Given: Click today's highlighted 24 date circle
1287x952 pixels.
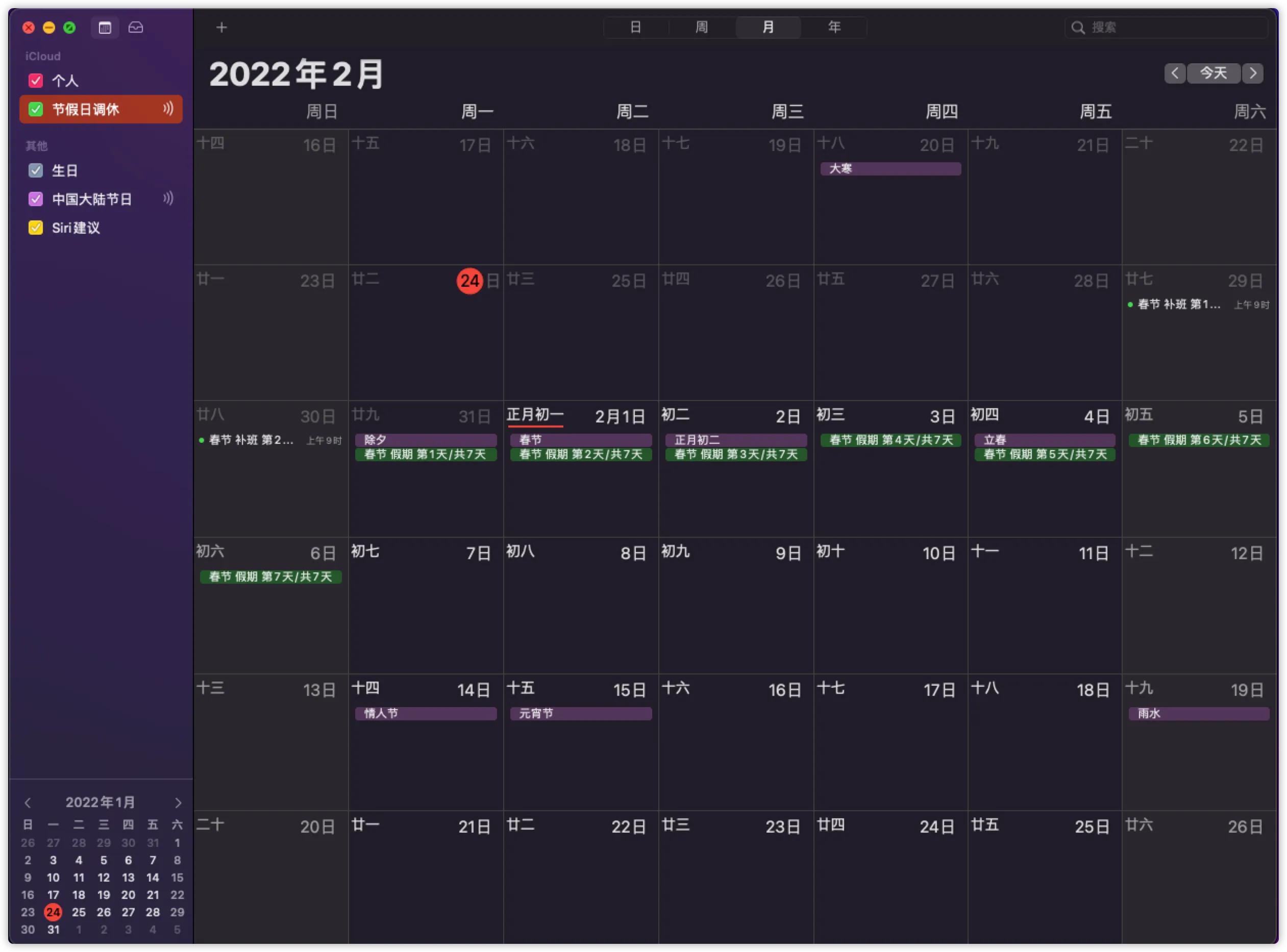Looking at the screenshot, I should coord(469,281).
